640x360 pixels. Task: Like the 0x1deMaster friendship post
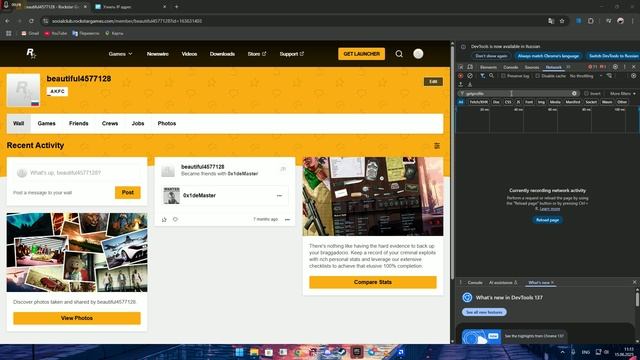coord(164,220)
